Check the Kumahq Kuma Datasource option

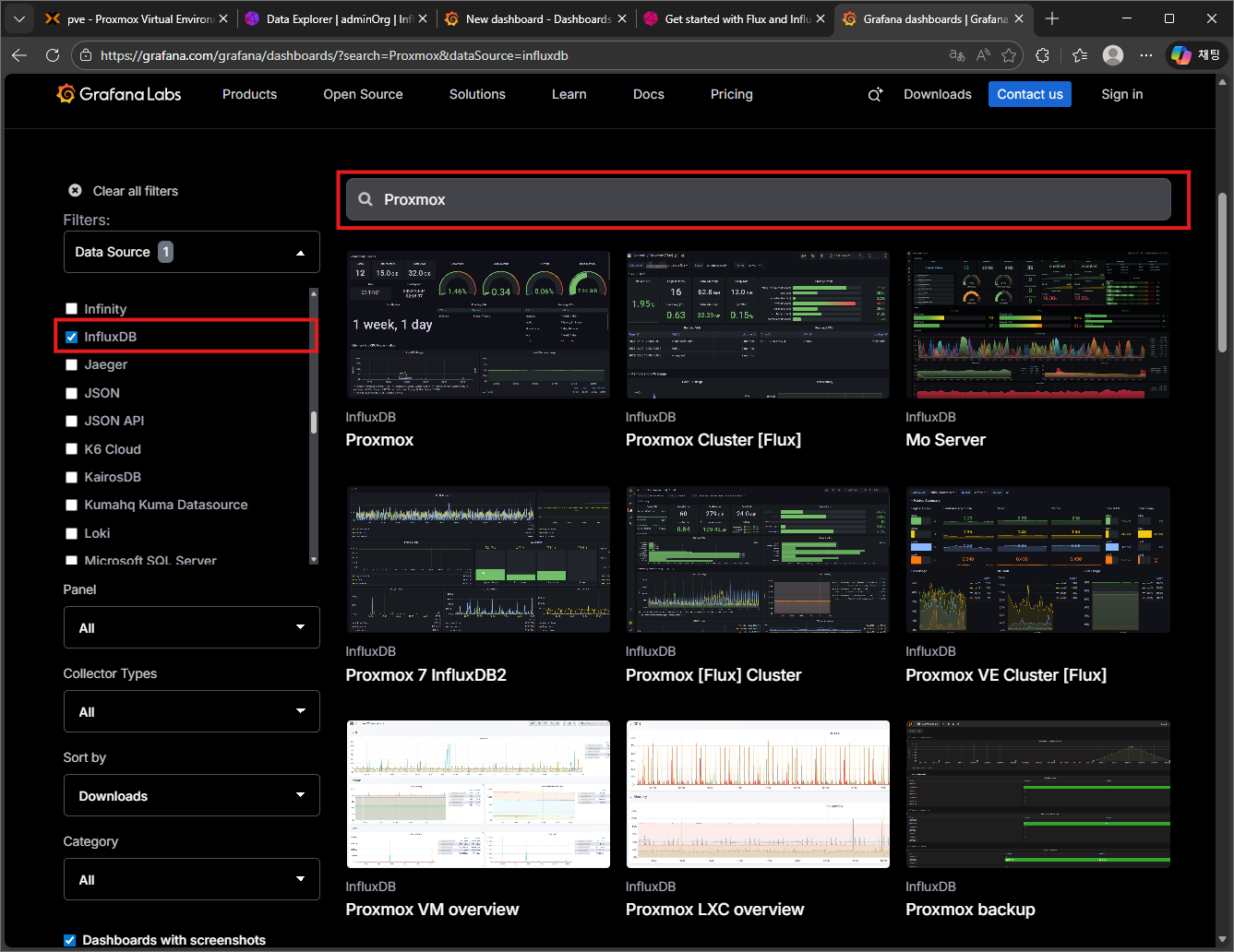71,505
